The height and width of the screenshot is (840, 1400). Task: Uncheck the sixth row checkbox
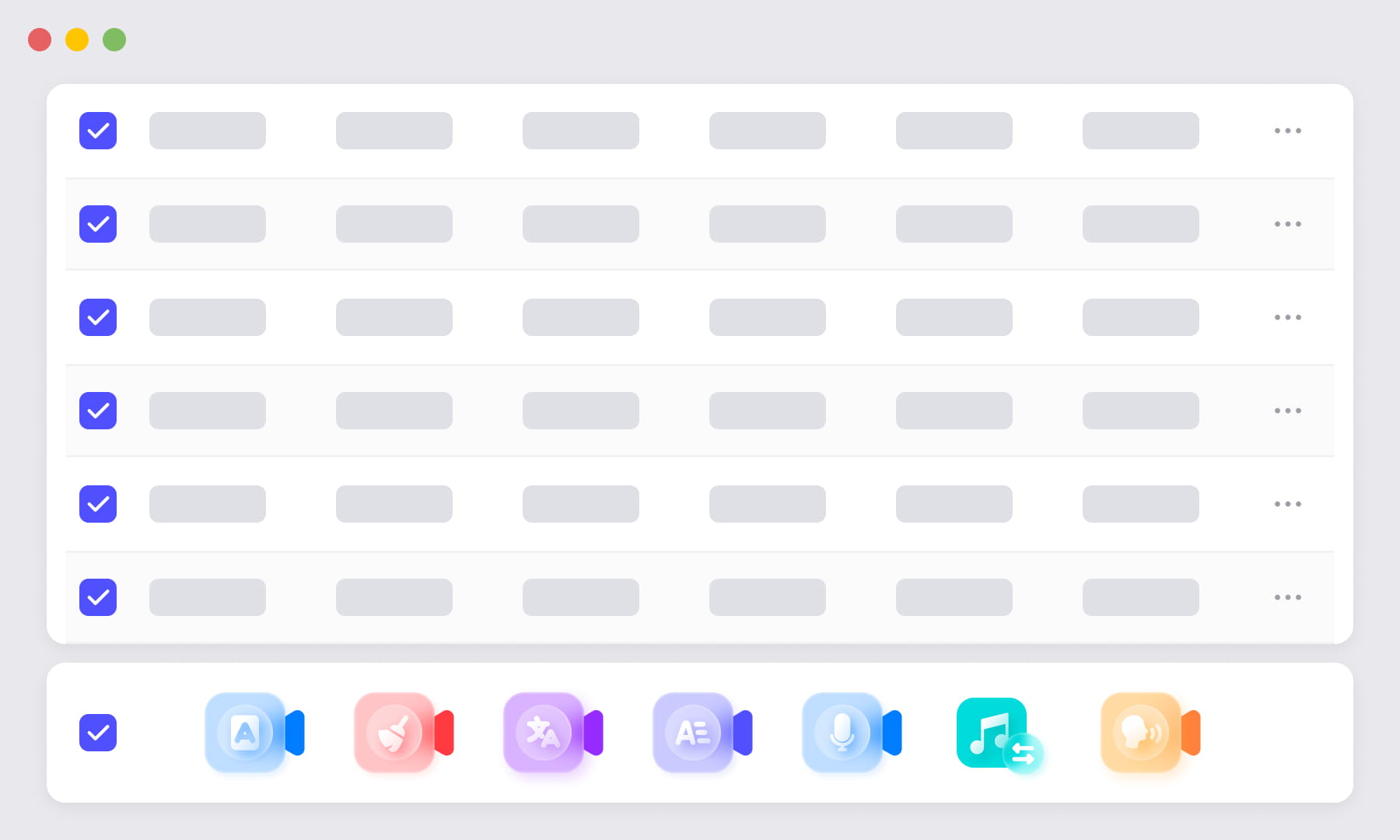click(98, 597)
